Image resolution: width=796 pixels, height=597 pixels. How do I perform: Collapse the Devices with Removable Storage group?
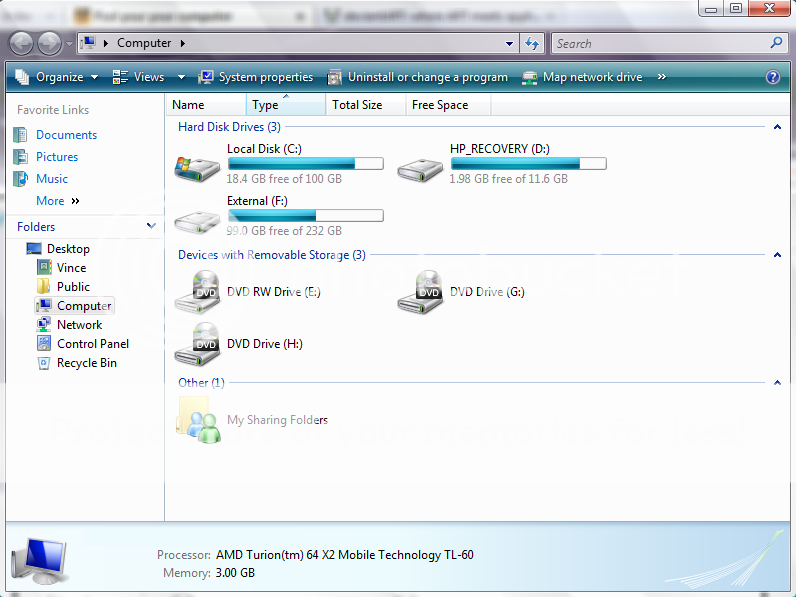777,255
